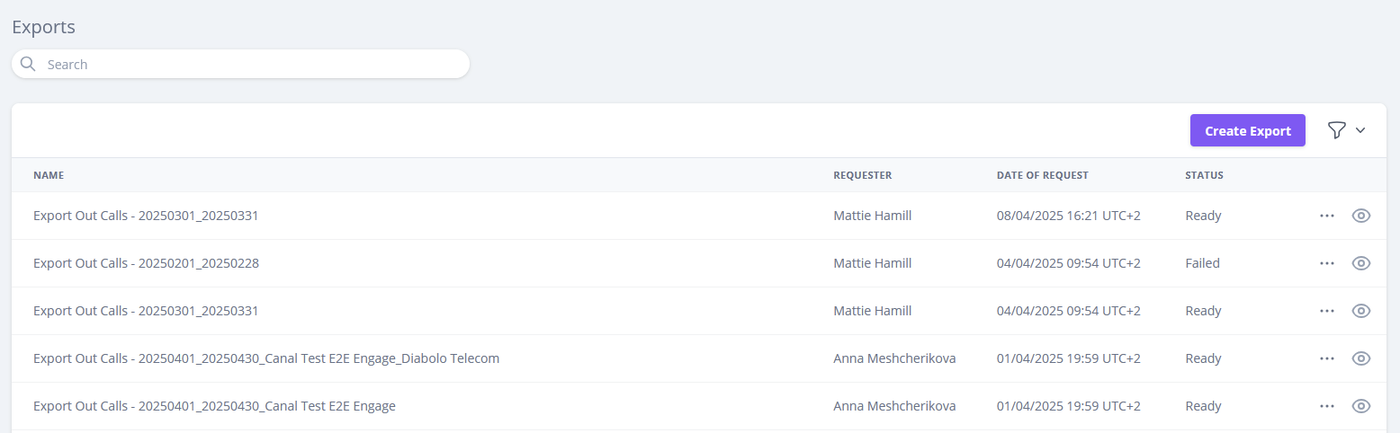Viewport: 1400px width, 433px height.
Task: Click eye icon for 08/04/2025 export
Action: pyautogui.click(x=1360, y=215)
